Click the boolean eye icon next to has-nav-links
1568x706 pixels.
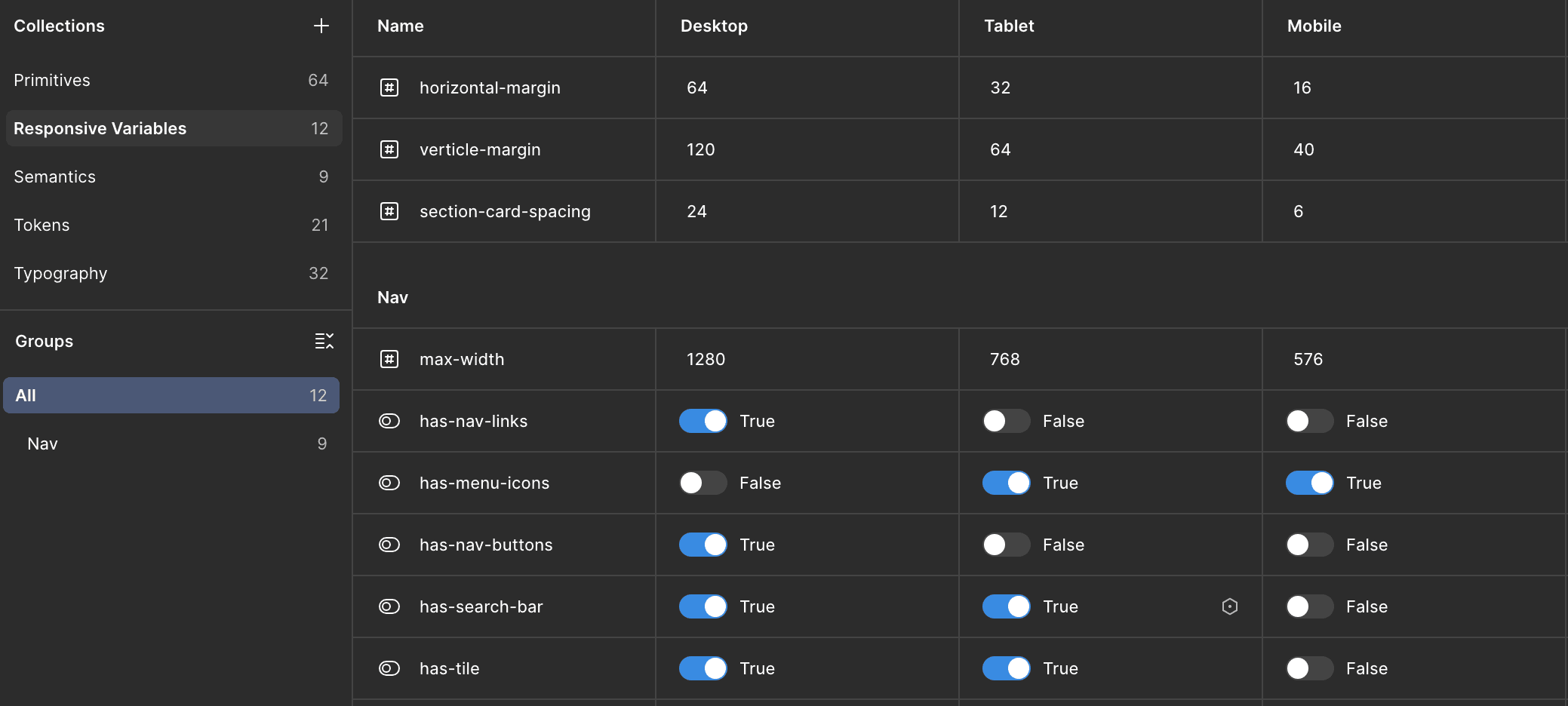click(389, 421)
